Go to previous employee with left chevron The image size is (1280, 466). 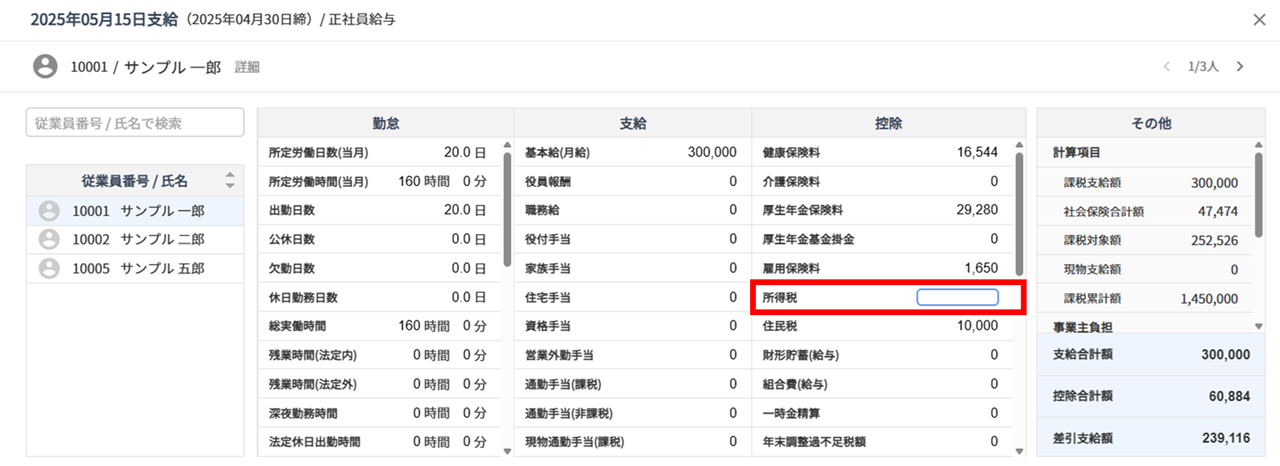[x=1166, y=67]
